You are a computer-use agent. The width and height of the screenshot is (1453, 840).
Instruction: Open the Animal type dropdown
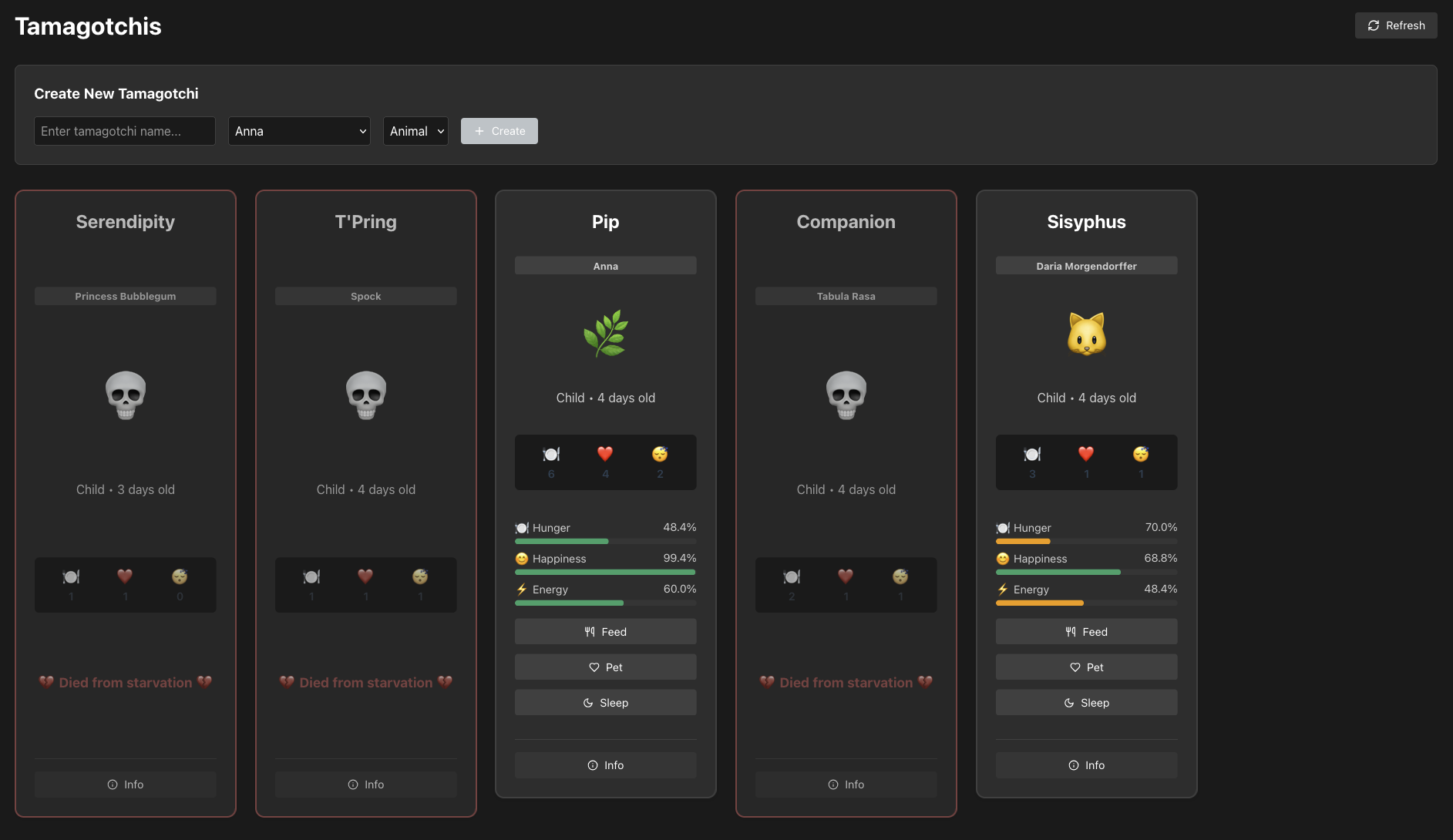415,131
